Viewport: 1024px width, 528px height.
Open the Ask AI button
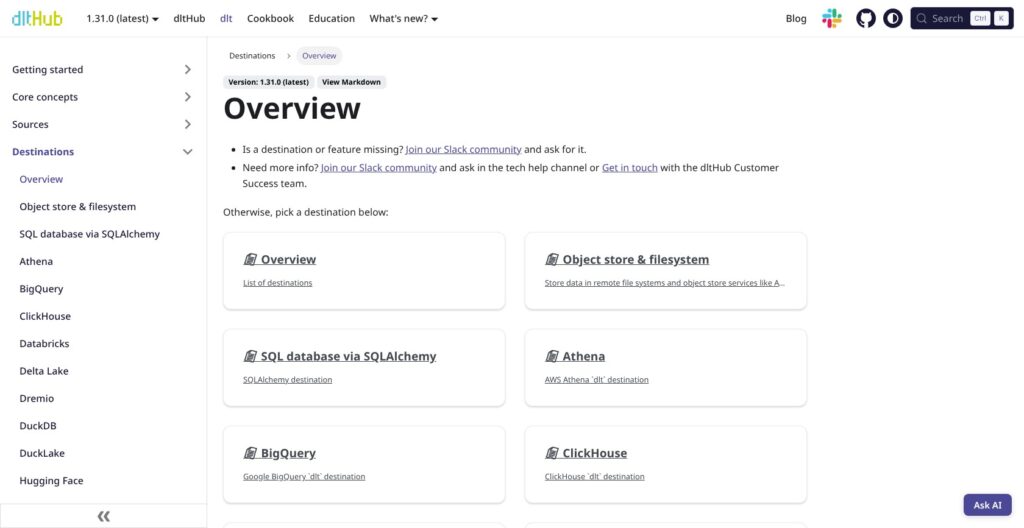pos(987,505)
